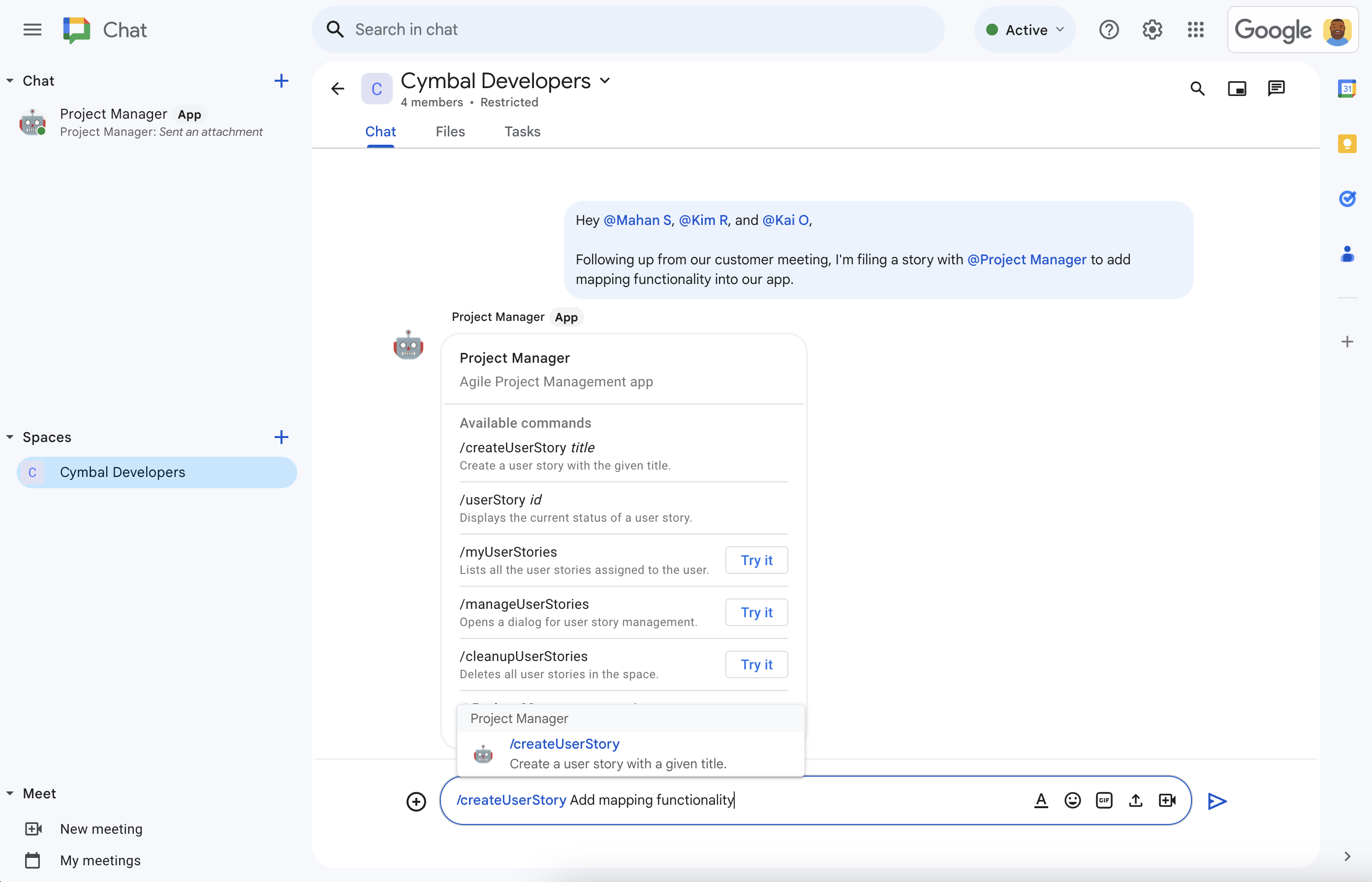Switch to the Files tab
This screenshot has height=882, width=1372.
[x=451, y=131]
